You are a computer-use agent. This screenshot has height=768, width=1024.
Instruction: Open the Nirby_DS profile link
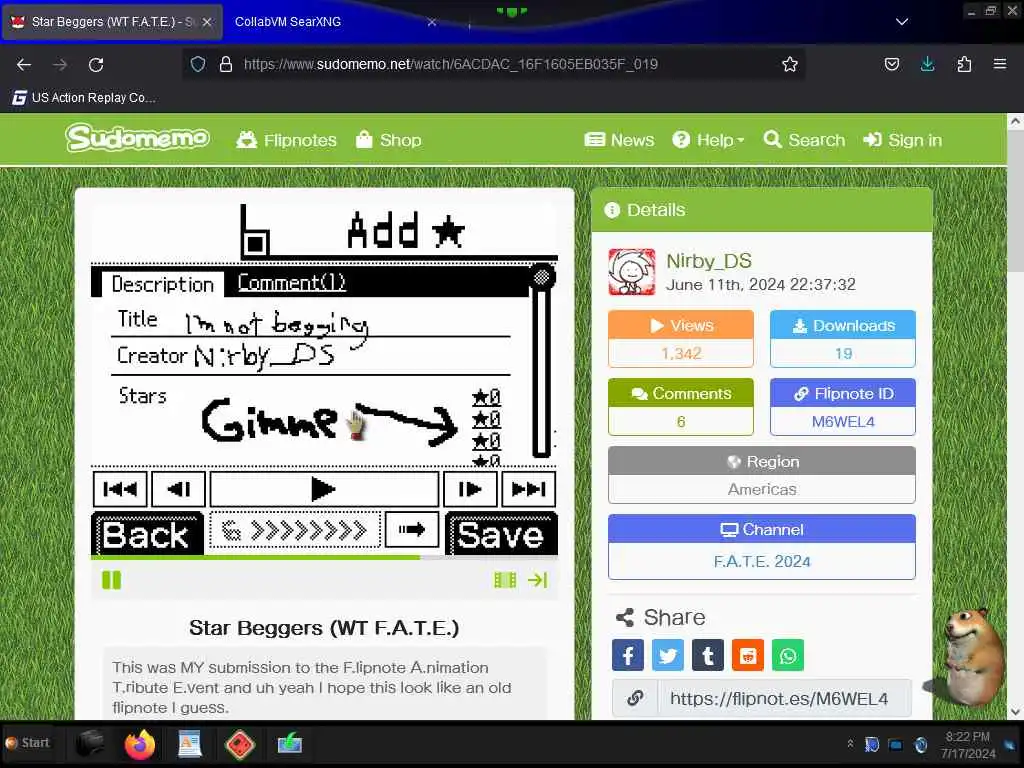[709, 261]
